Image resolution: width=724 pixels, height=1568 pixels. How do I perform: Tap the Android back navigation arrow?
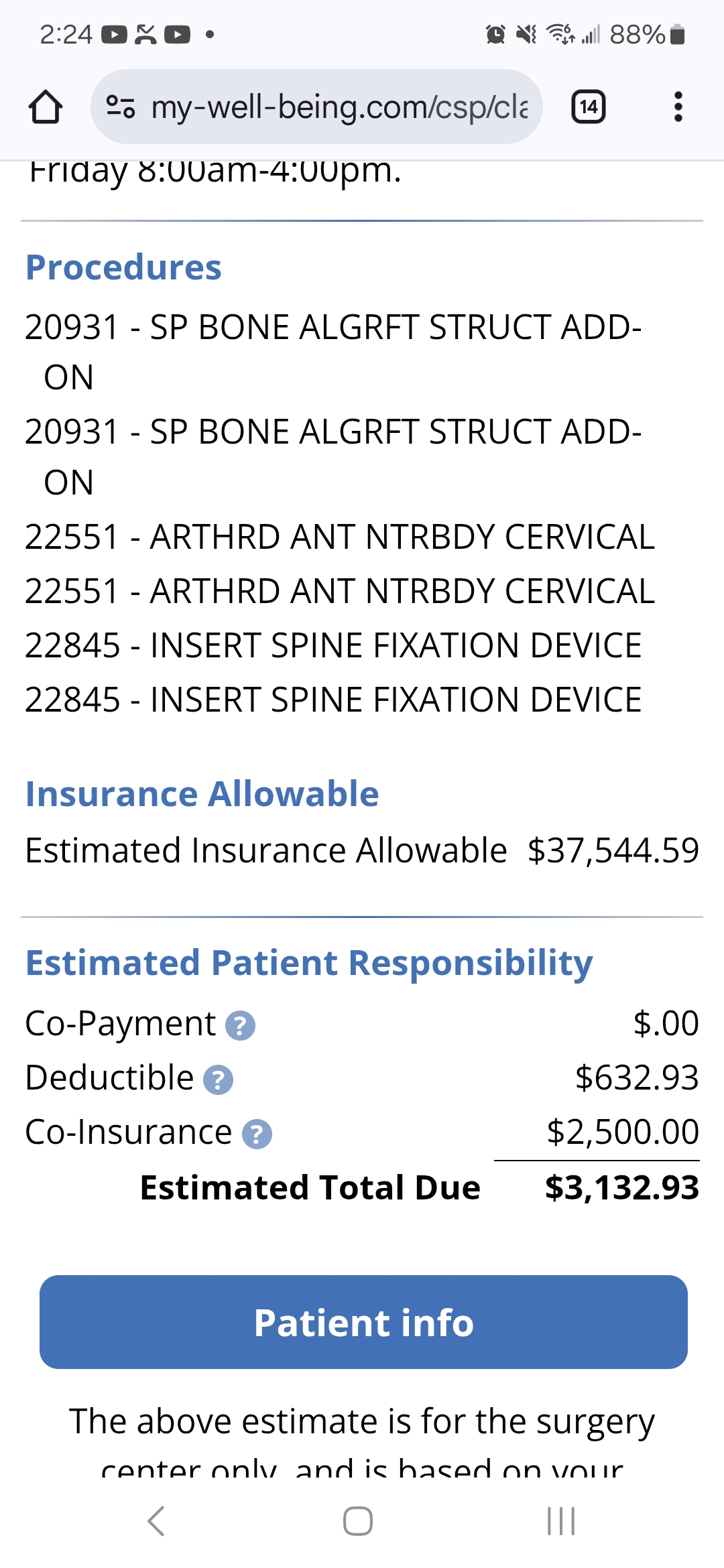[156, 1520]
